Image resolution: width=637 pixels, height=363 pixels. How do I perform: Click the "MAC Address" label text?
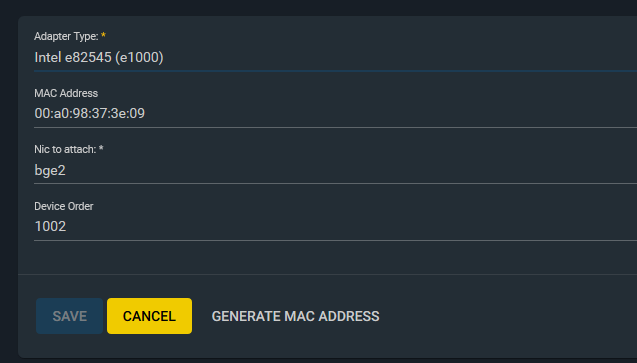coord(66,93)
